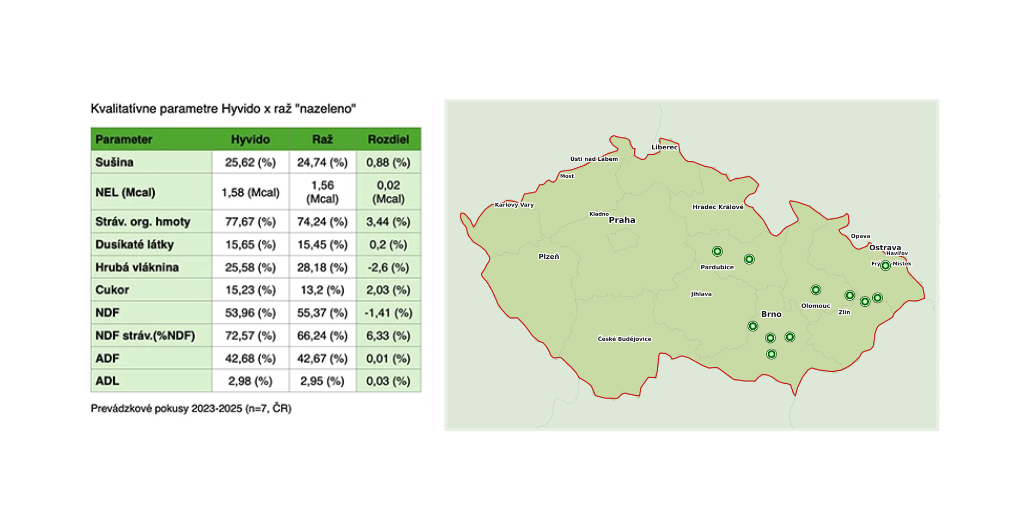
Task: Click the 'NDF stráv.(%NDF)' row label
Action: [x=145, y=336]
